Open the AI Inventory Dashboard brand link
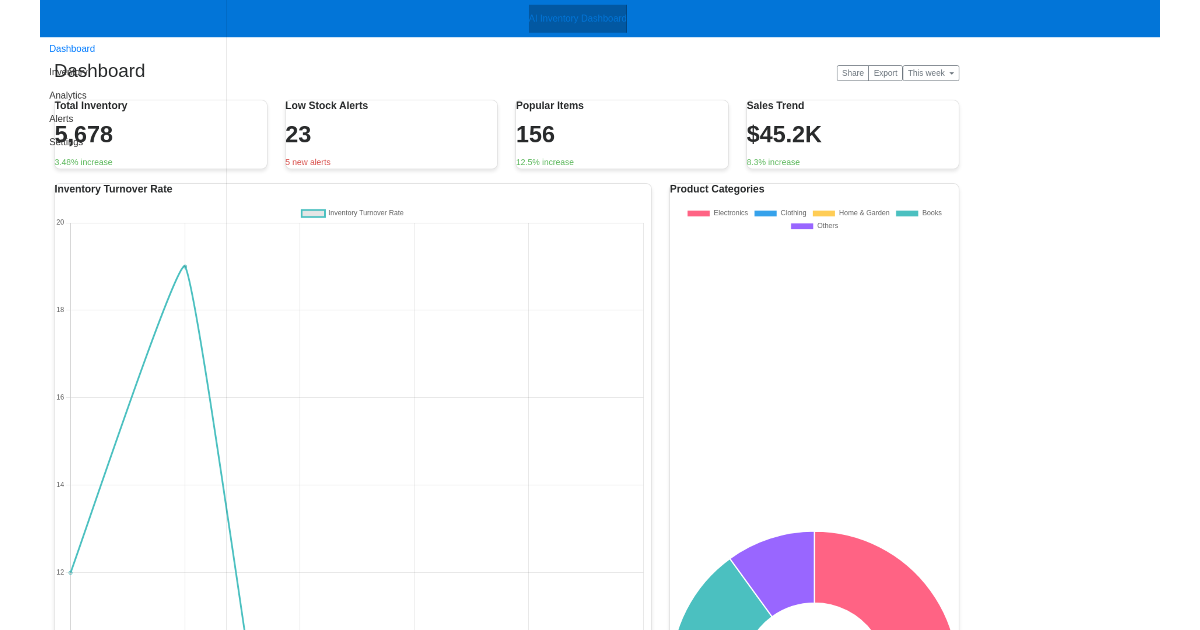The height and width of the screenshot is (630, 1200). point(578,18)
